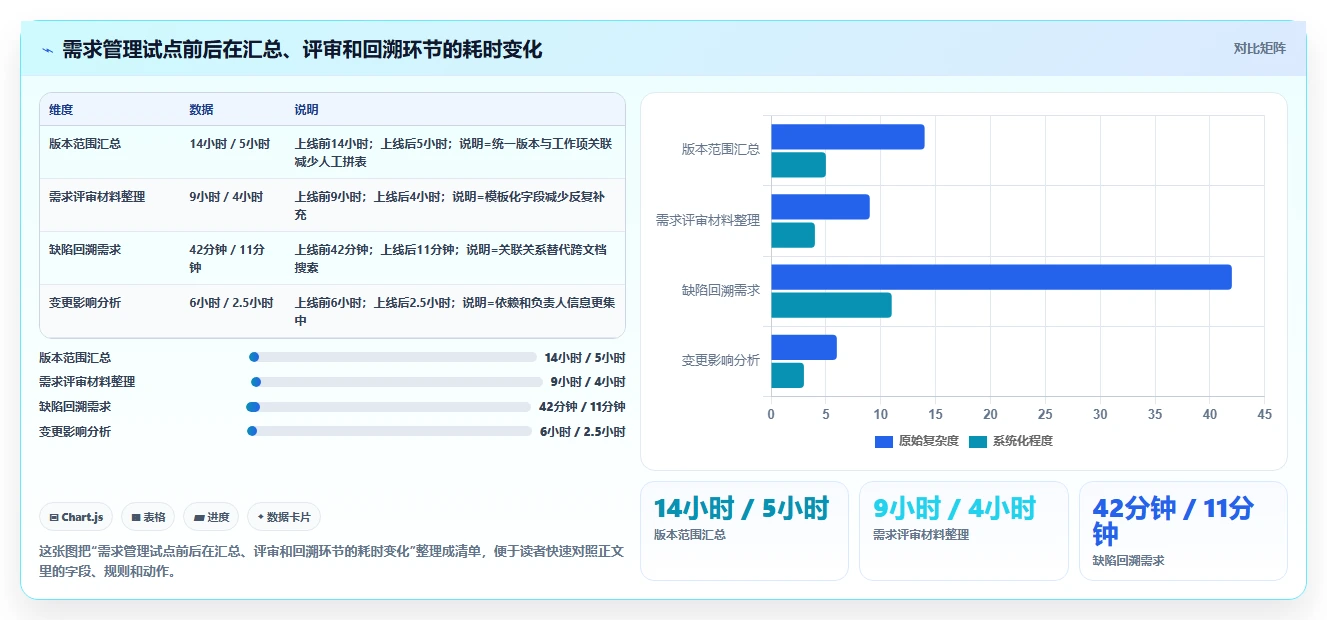
Task: Toggle the 原始复杂度 legend swatch
Action: [883, 441]
